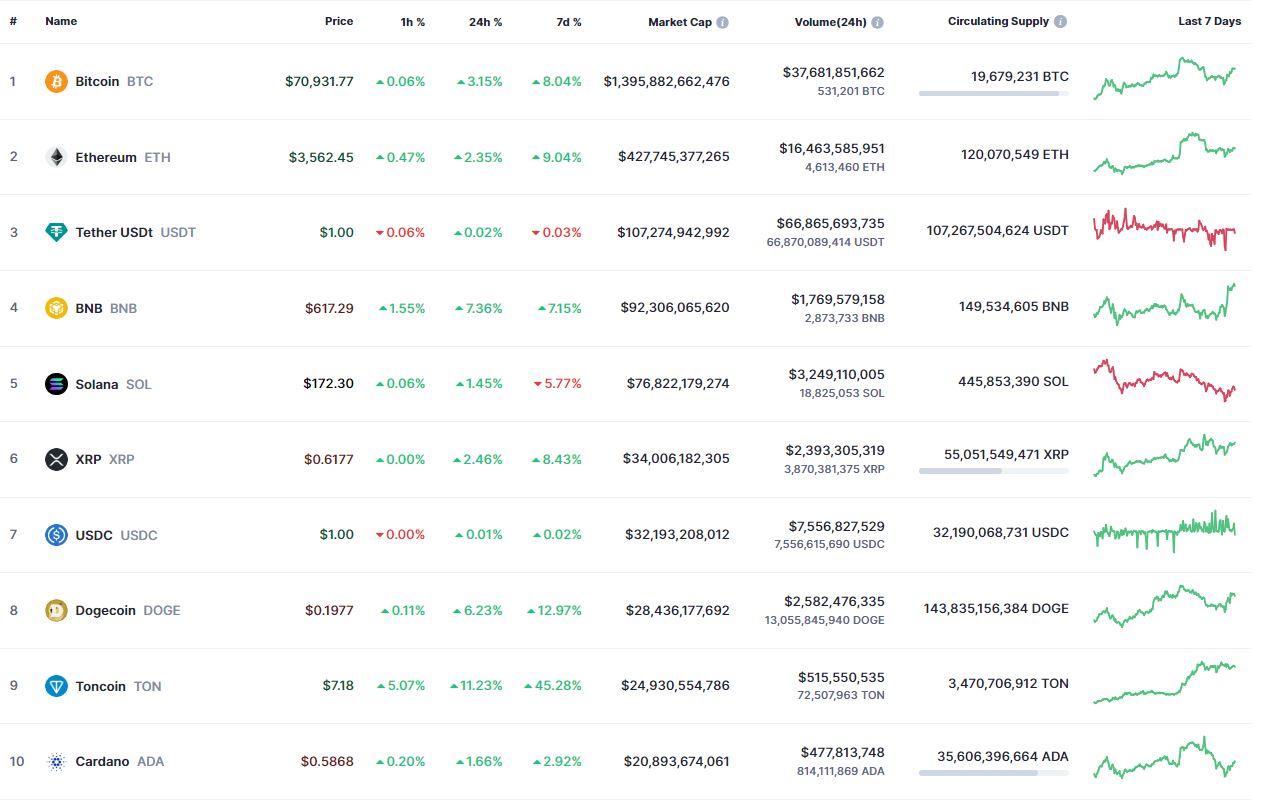The image size is (1264, 806).
Task: Open the Bitcoin BTC name link
Action: click(x=114, y=81)
